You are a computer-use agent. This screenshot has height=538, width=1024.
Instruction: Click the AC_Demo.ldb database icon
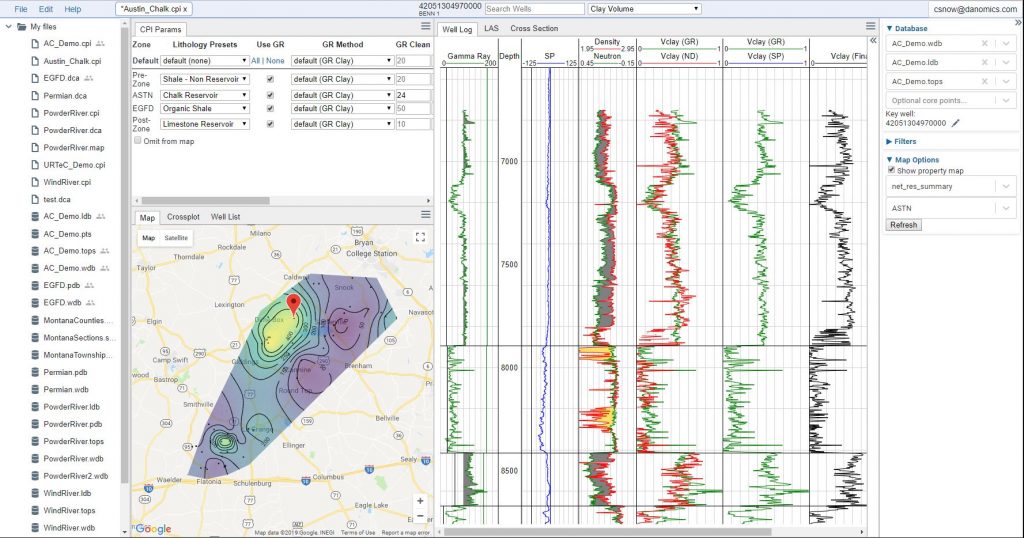35,216
